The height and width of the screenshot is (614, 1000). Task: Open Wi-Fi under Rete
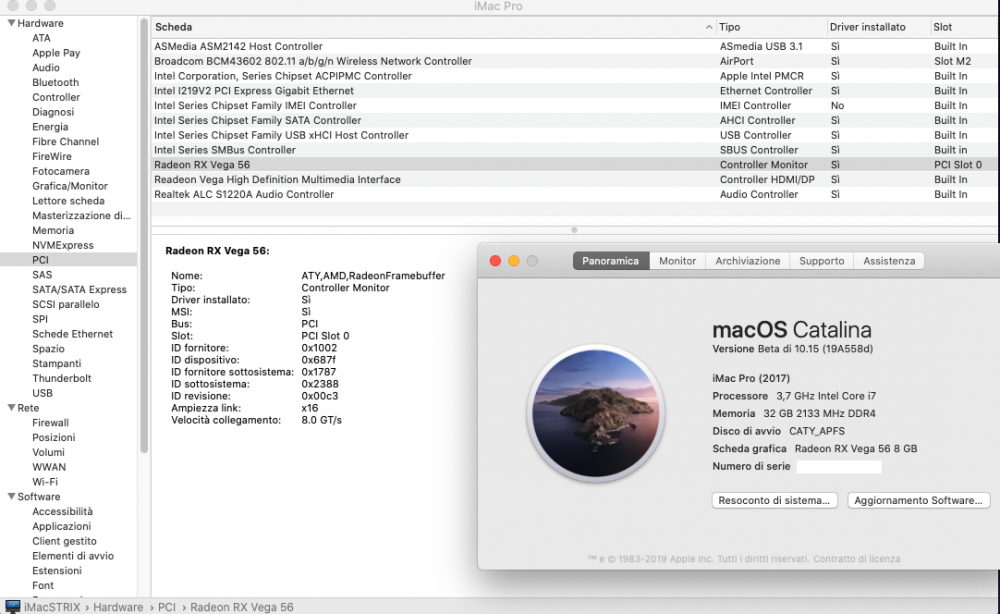click(x=45, y=481)
